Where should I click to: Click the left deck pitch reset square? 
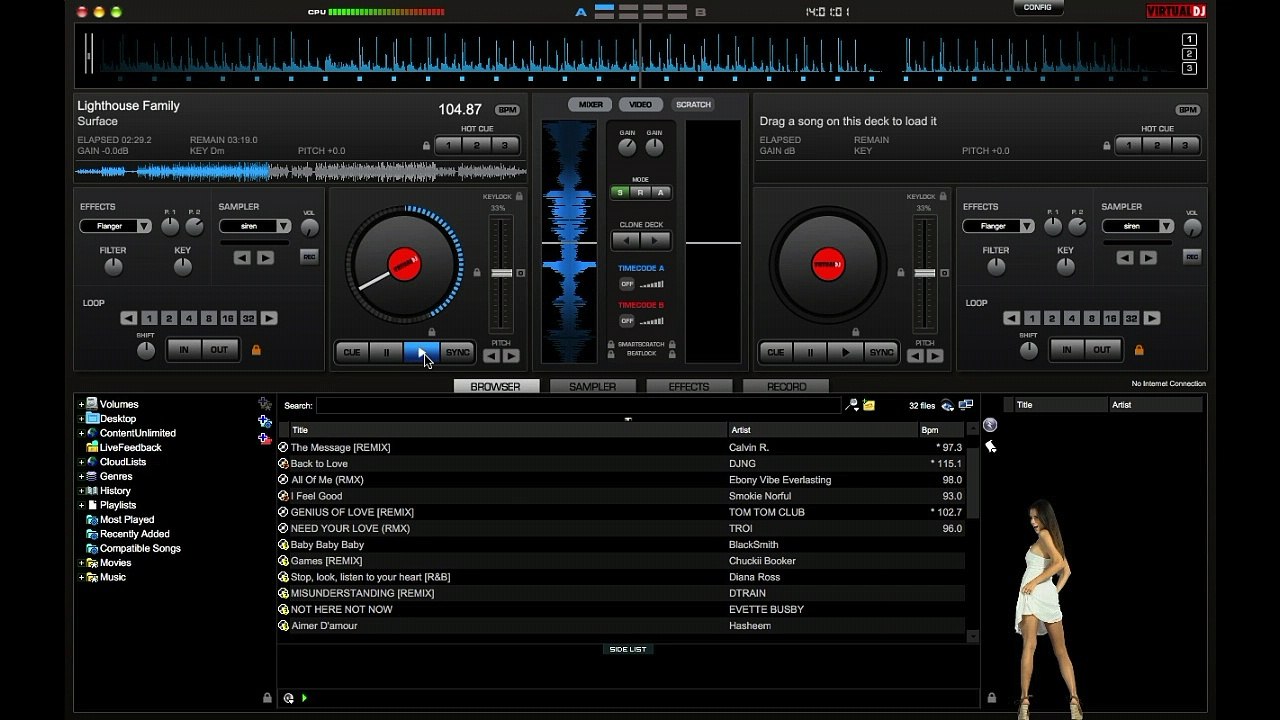[x=521, y=273]
